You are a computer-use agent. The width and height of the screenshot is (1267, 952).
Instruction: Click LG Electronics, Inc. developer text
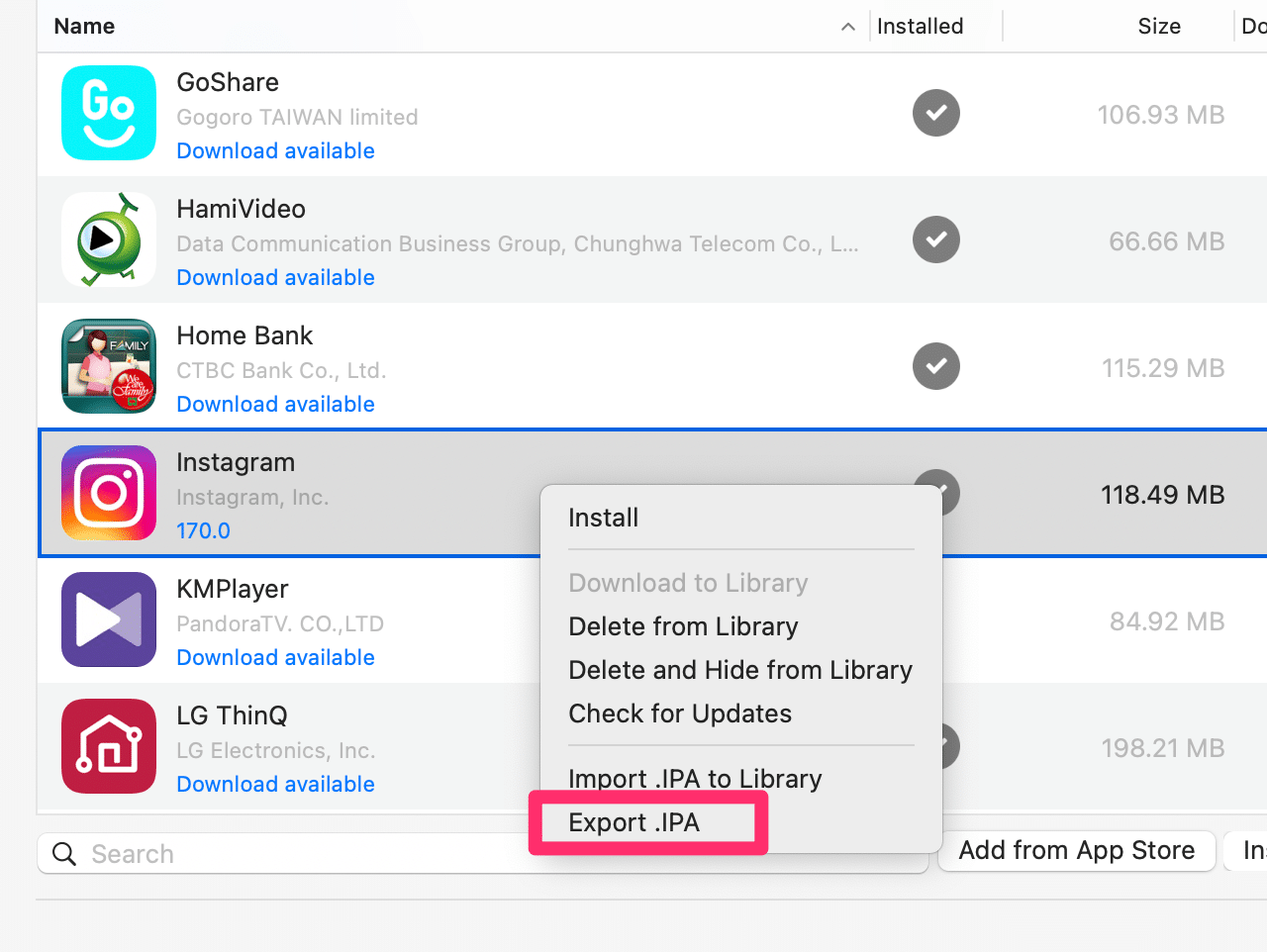276,750
